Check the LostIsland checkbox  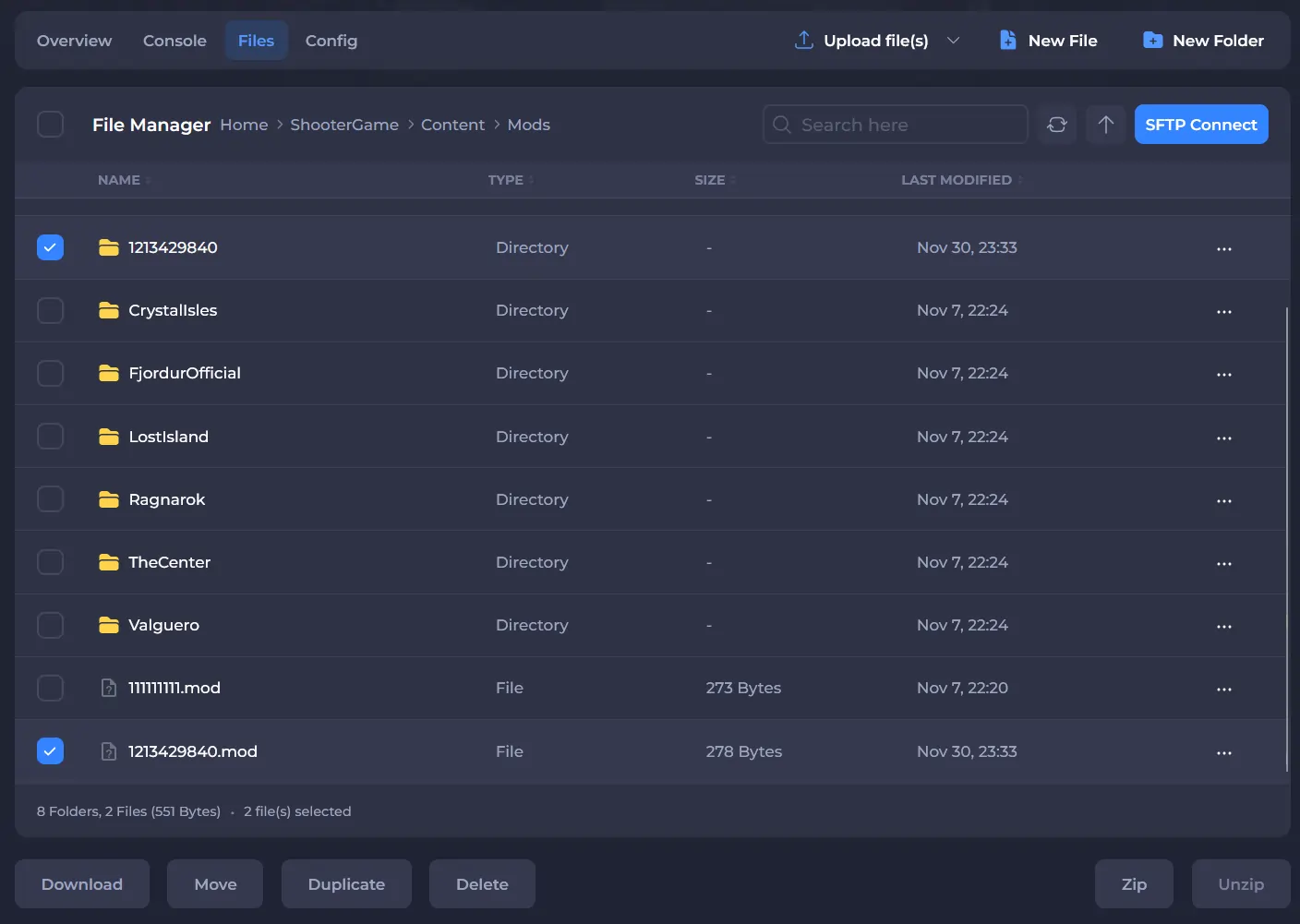[x=50, y=436]
